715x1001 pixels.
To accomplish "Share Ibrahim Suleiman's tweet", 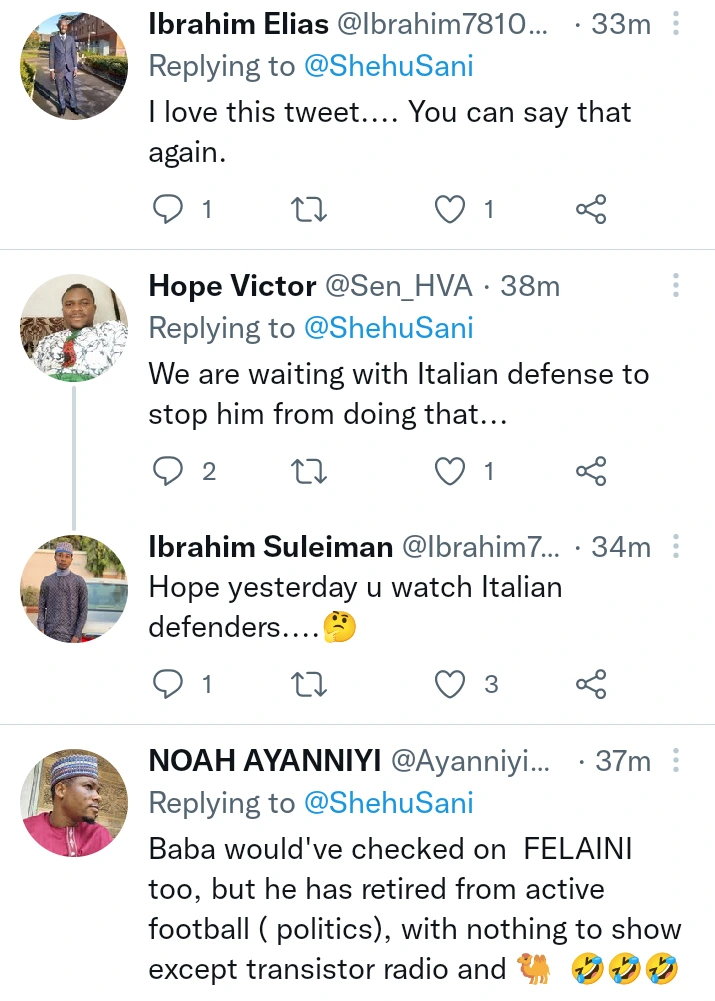I will click(x=591, y=685).
